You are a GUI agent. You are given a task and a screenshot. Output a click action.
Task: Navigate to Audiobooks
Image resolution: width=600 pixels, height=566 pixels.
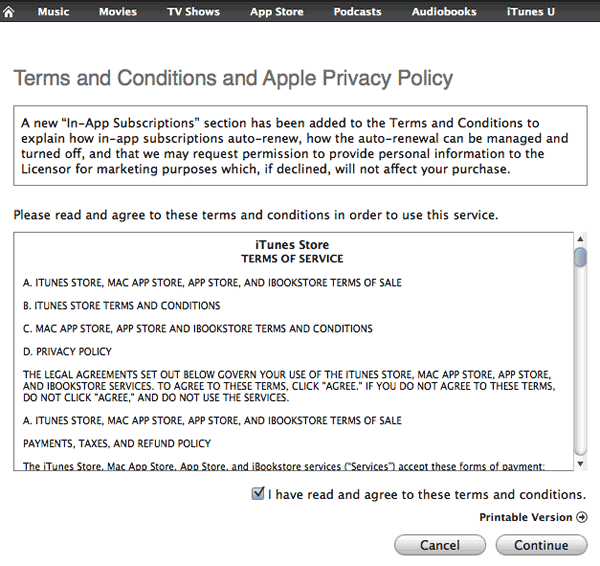pyautogui.click(x=444, y=12)
